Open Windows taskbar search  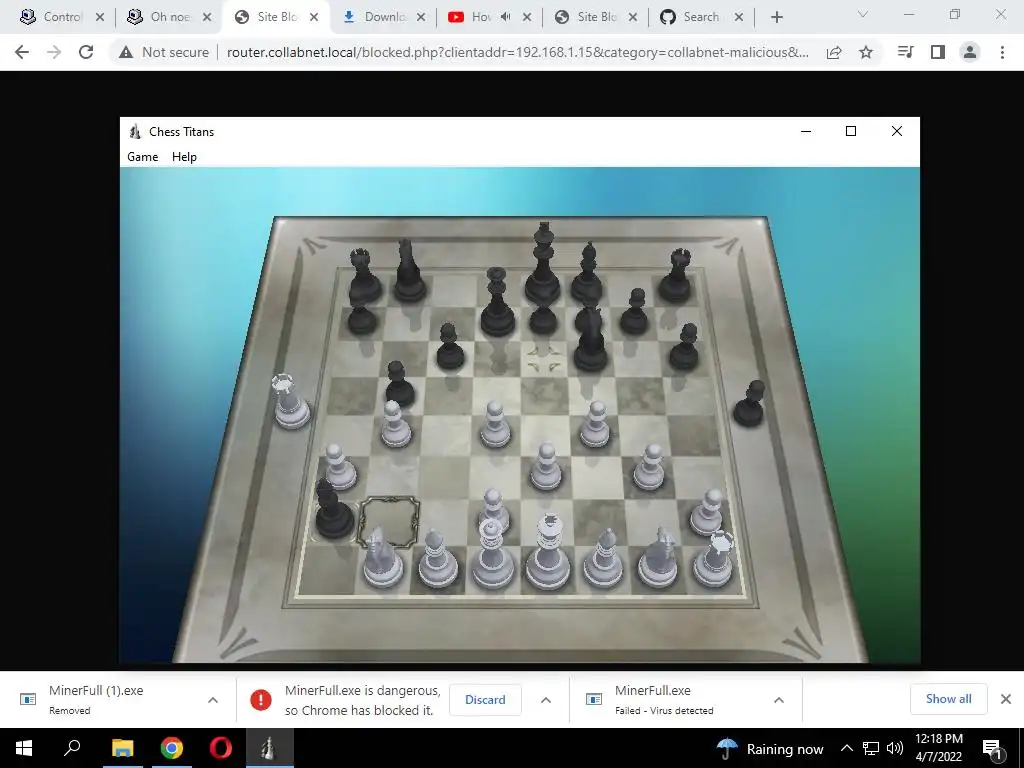click(72, 748)
